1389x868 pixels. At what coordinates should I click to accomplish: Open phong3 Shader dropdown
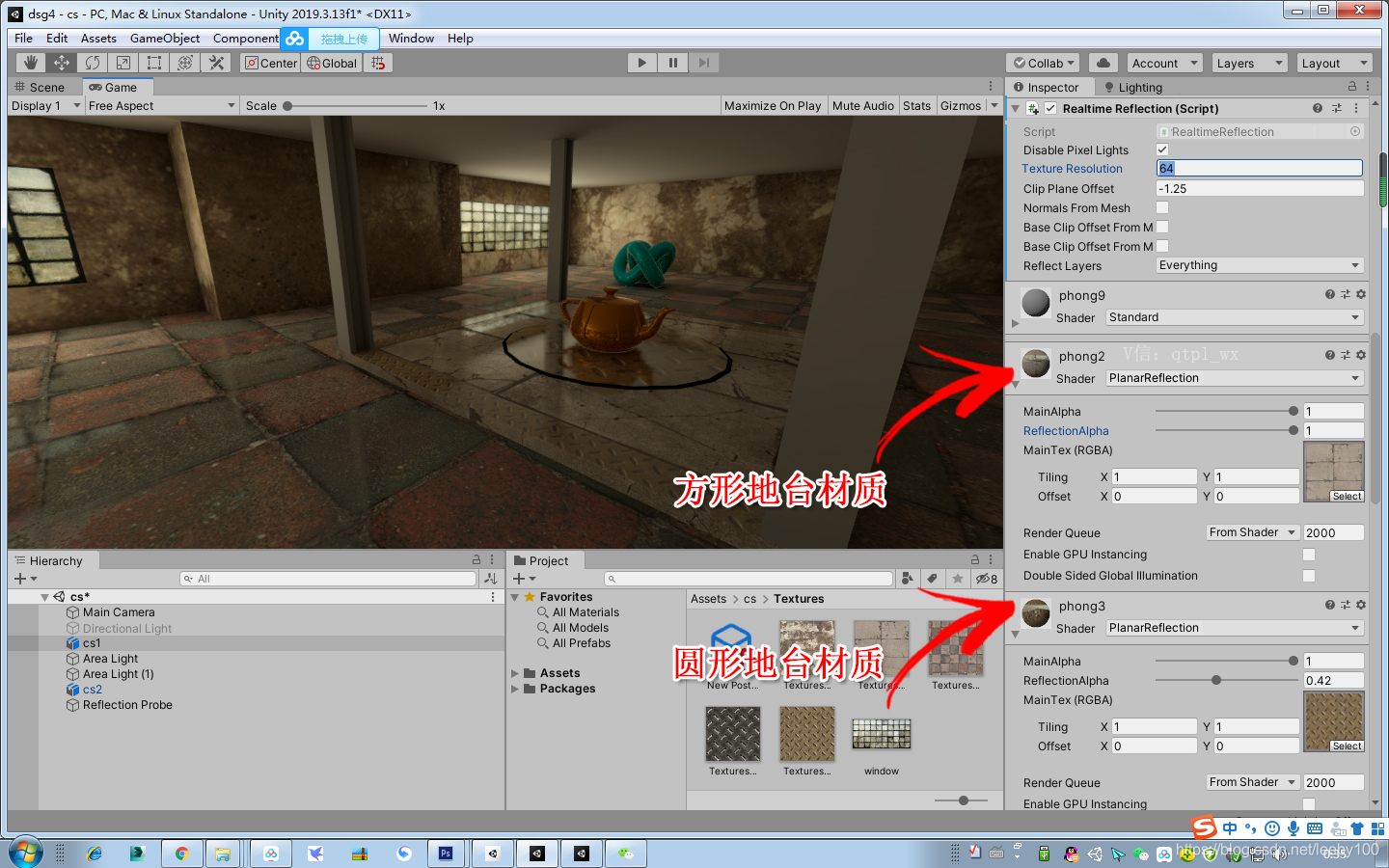[1235, 628]
